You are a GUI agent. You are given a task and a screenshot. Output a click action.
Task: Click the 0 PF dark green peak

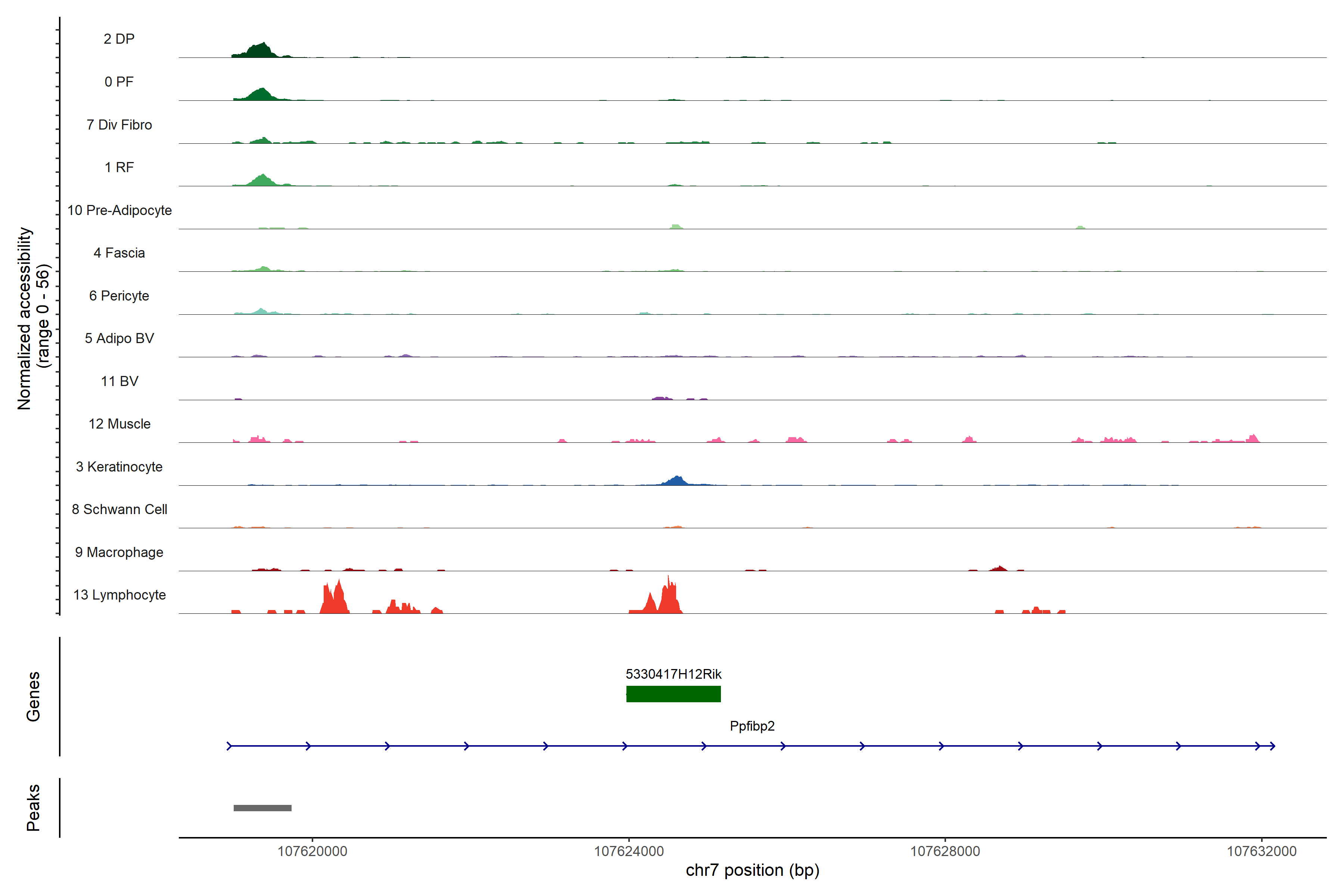[261, 96]
